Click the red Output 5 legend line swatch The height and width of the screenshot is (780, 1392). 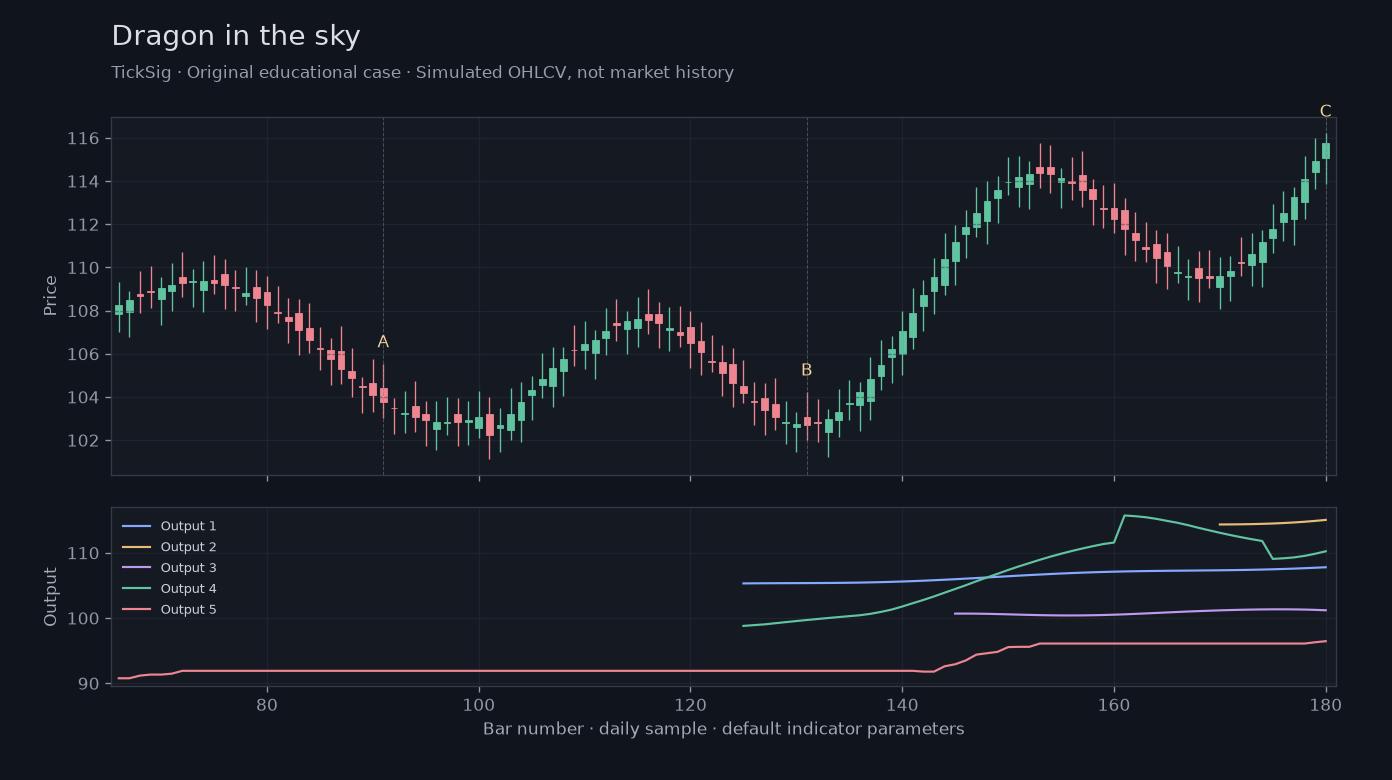(136, 610)
